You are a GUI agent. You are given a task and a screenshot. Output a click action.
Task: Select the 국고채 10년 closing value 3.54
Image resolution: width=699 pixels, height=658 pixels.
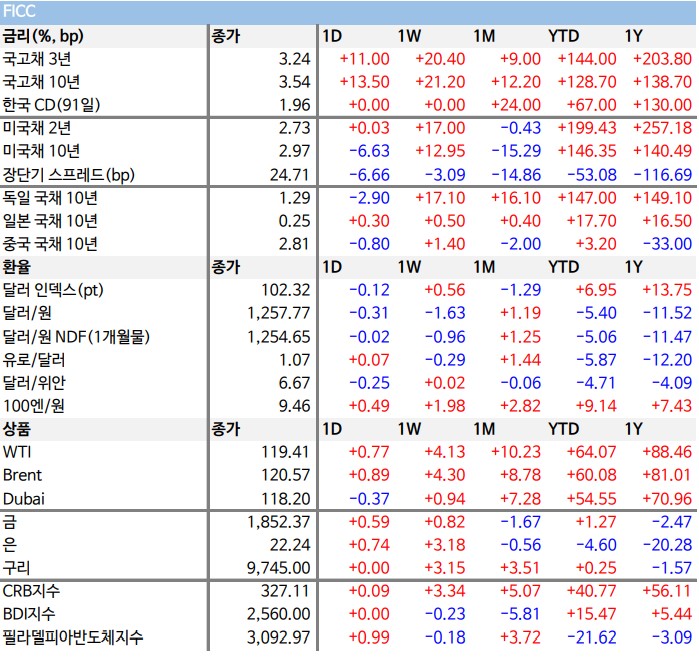[x=294, y=82]
